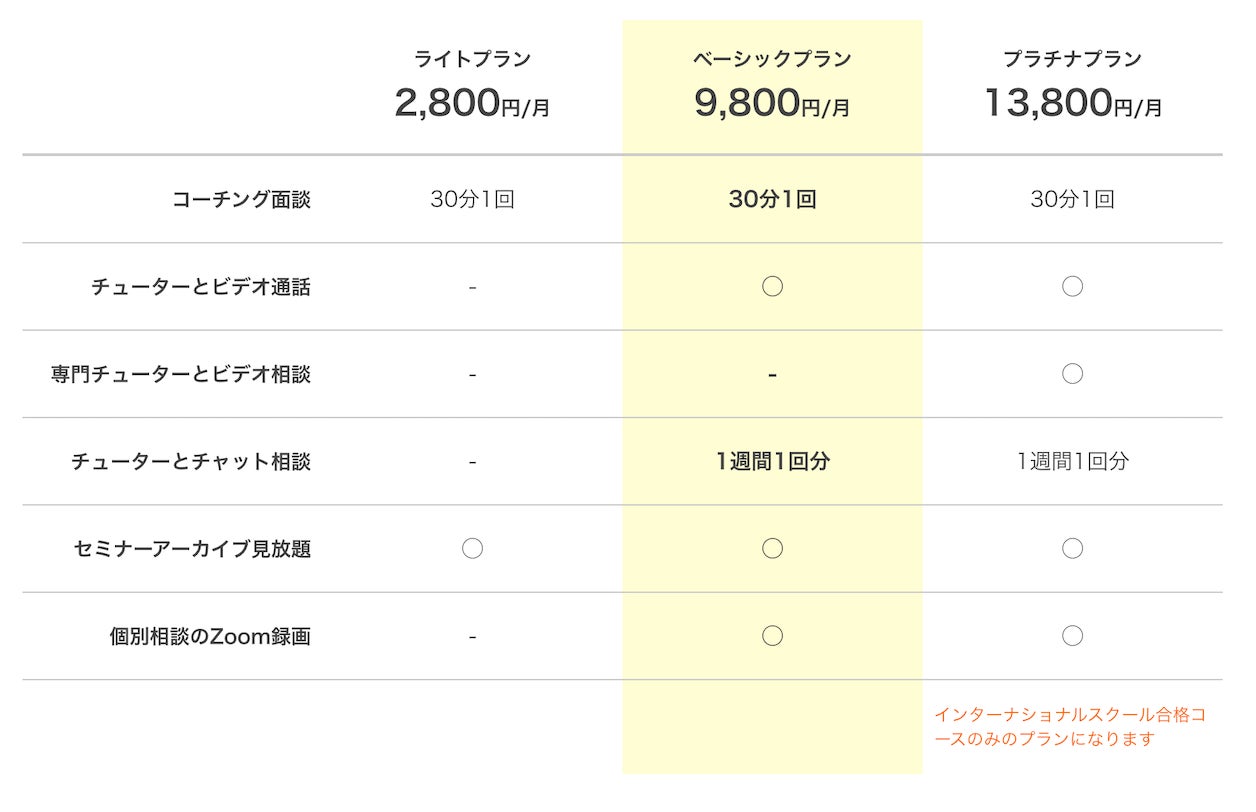The image size is (1256, 812).
Task: Select the ベーシックプラン heading
Action: pos(772,59)
